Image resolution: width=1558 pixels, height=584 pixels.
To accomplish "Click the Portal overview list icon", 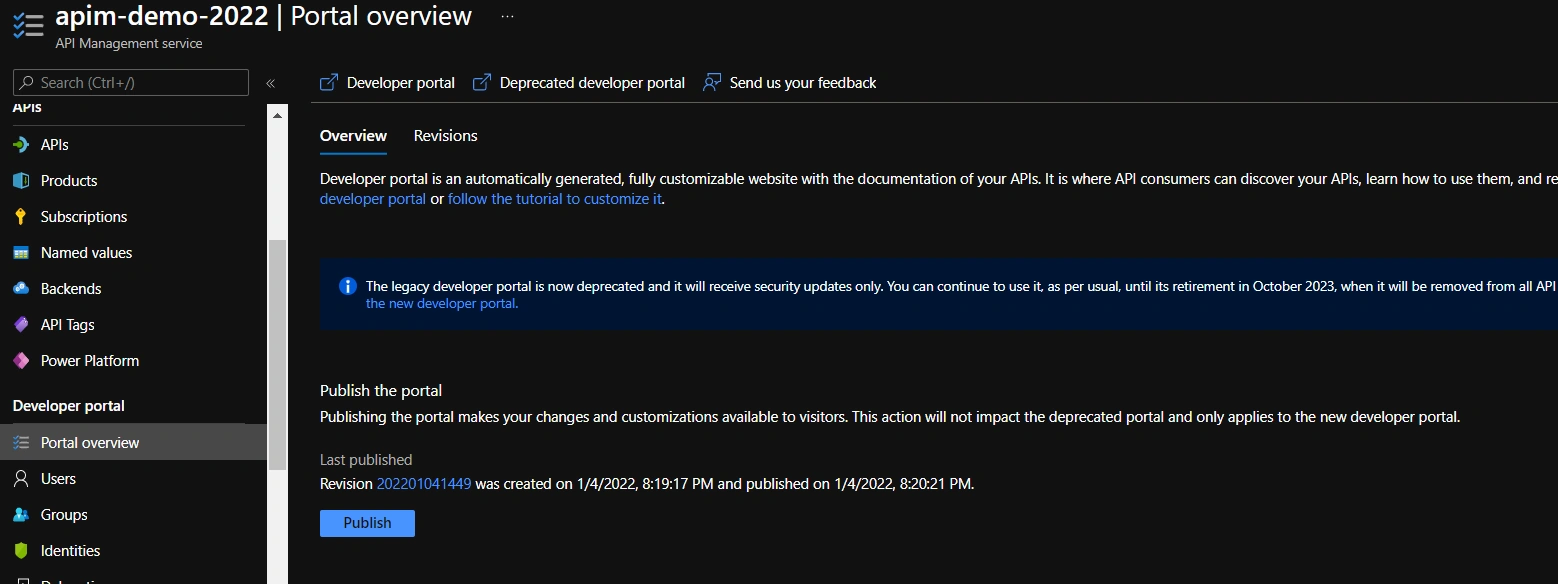I will [21, 443].
